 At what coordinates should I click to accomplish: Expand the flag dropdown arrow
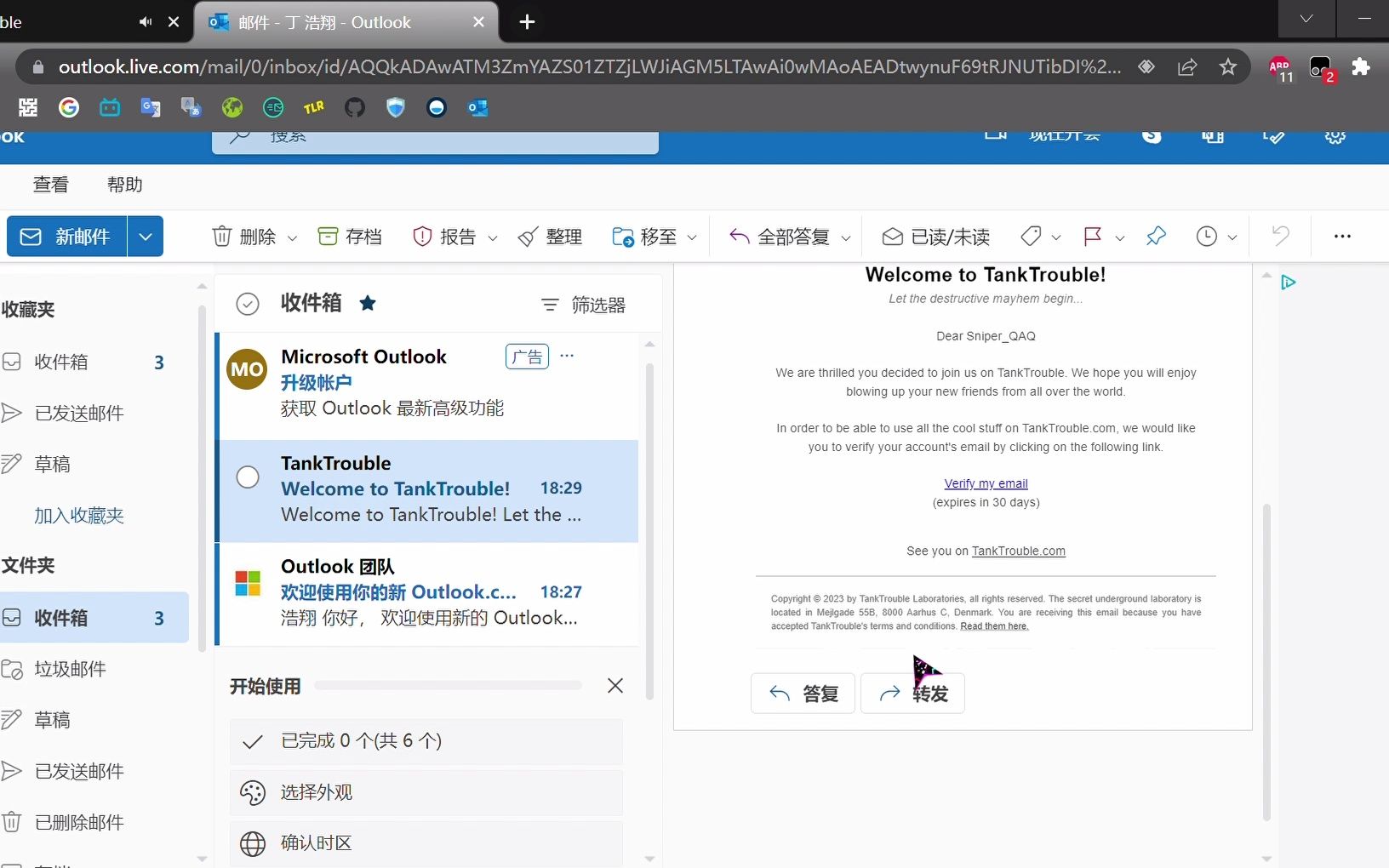click(1120, 238)
